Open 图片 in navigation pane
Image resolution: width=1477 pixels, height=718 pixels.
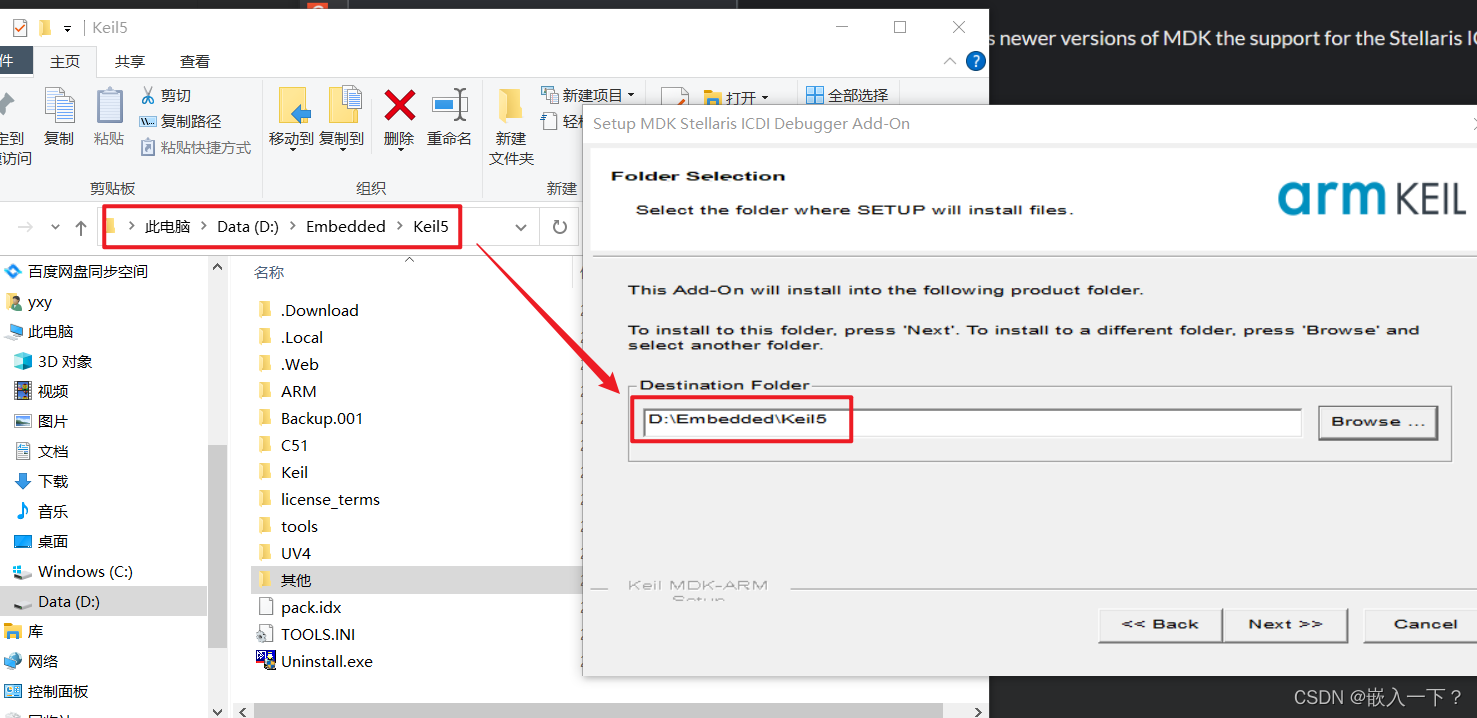[x=53, y=421]
